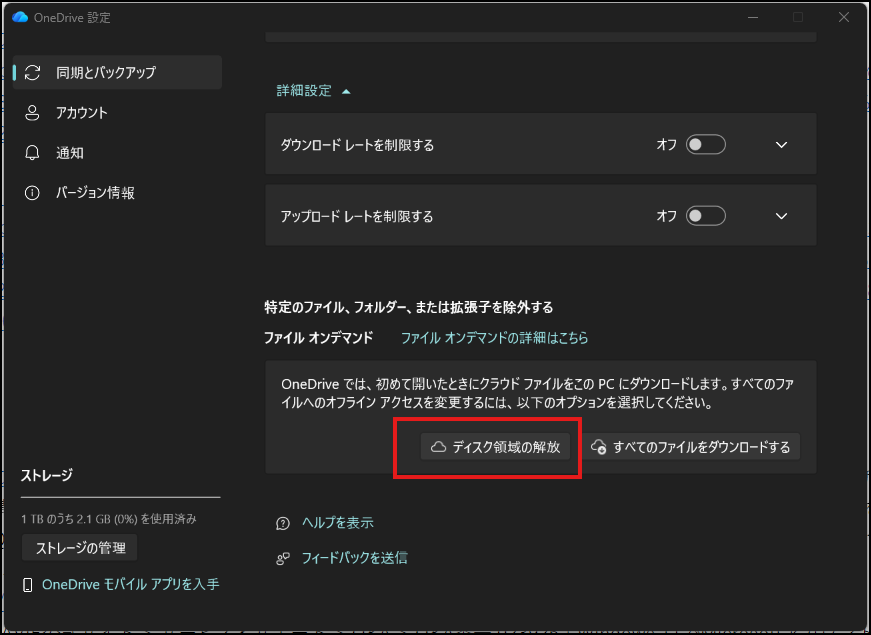Open OneDrive モバイル アプリを入手 link
Image resolution: width=871 pixels, height=635 pixels.
(x=131, y=584)
